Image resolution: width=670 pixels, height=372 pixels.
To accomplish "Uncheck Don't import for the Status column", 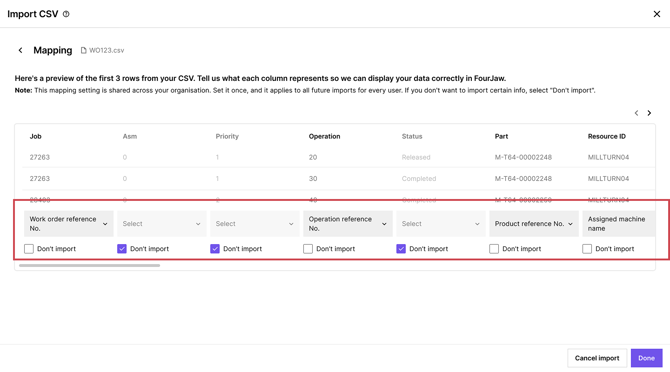I will click(401, 249).
